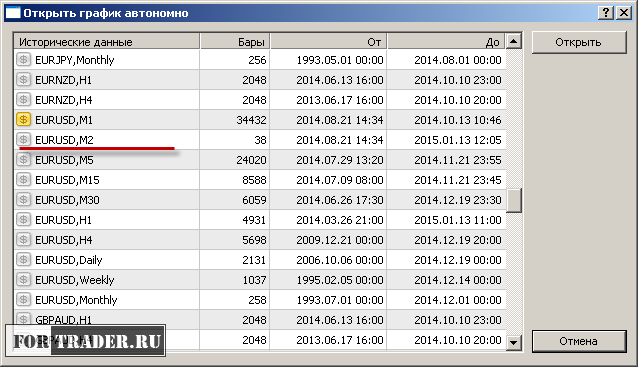Click the vertical scrollbar thumb
Image resolution: width=638 pixels, height=367 pixels.
[x=513, y=200]
